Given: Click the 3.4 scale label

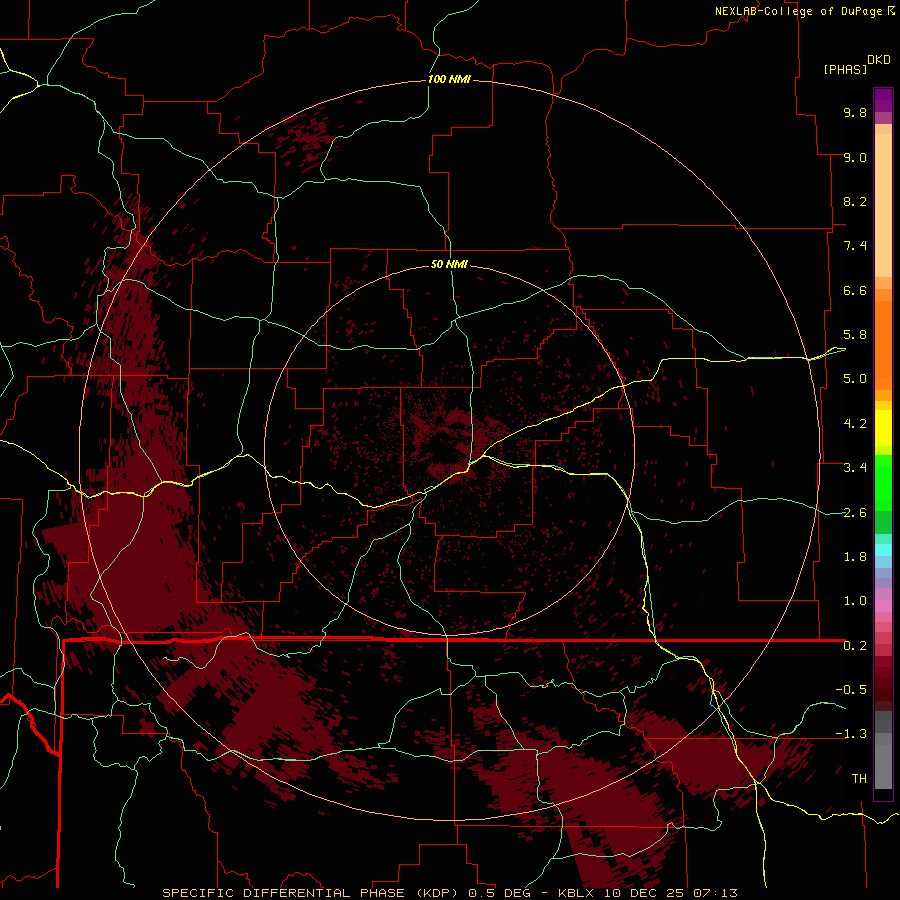Looking at the screenshot, I should pyautogui.click(x=855, y=468).
